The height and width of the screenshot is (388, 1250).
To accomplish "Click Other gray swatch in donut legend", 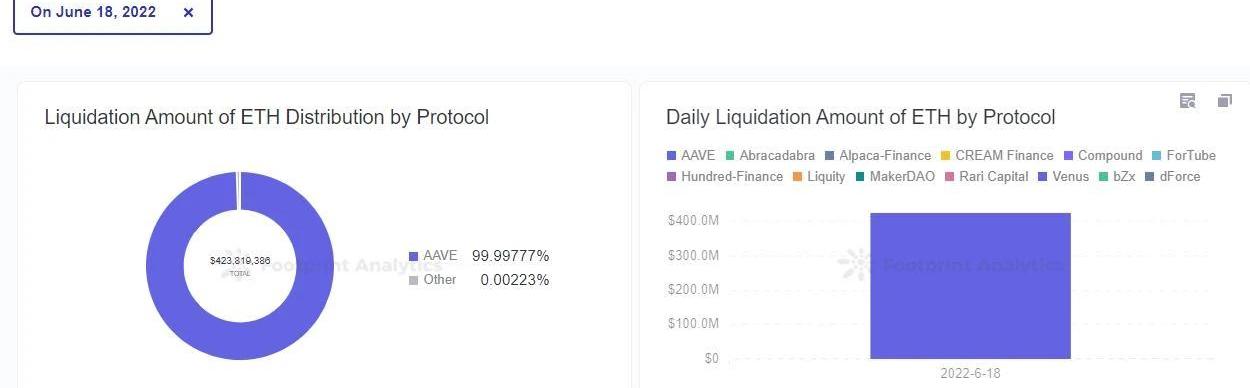I will tap(414, 281).
